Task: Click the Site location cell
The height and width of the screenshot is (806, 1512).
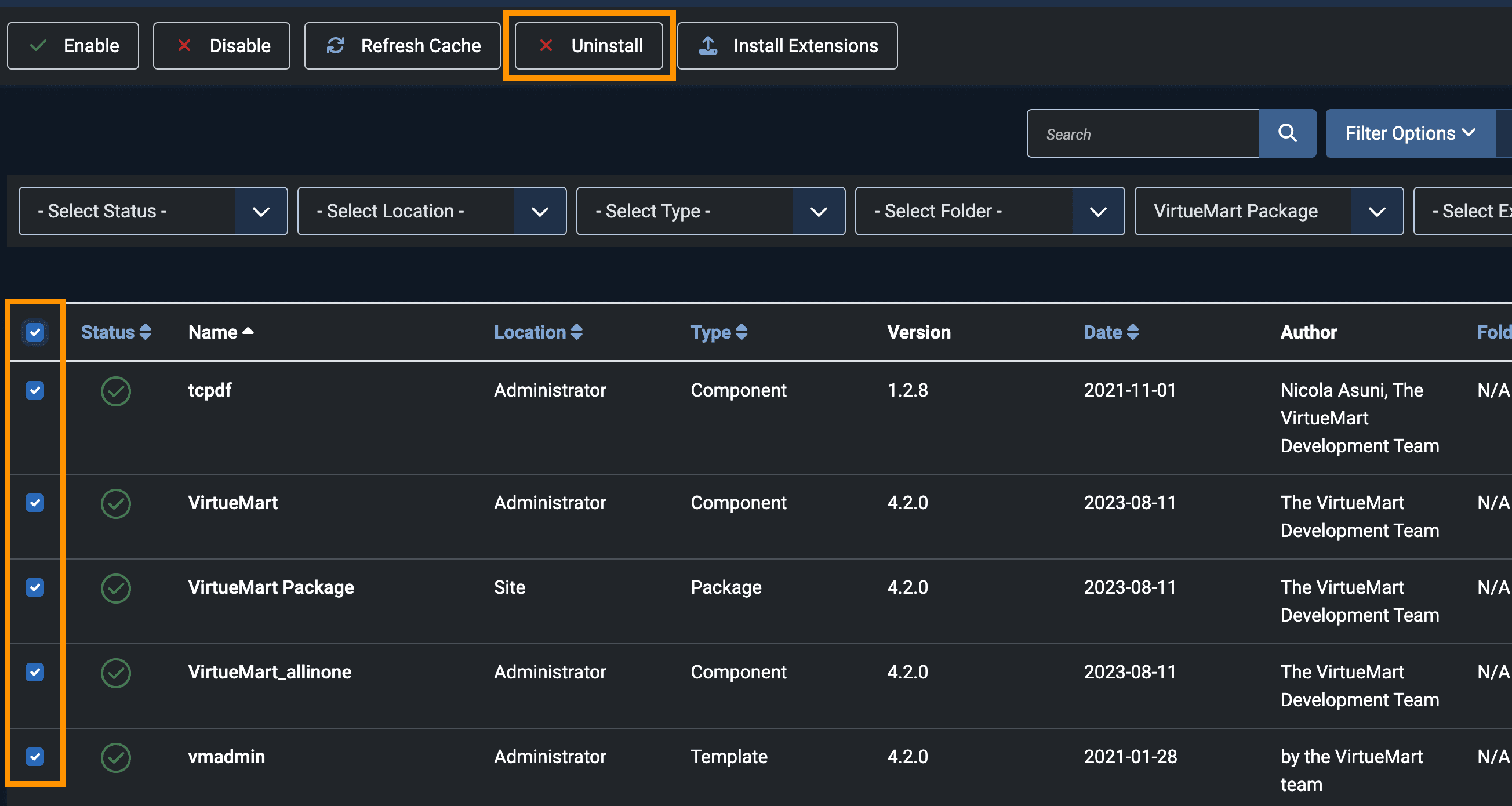Action: (x=510, y=587)
